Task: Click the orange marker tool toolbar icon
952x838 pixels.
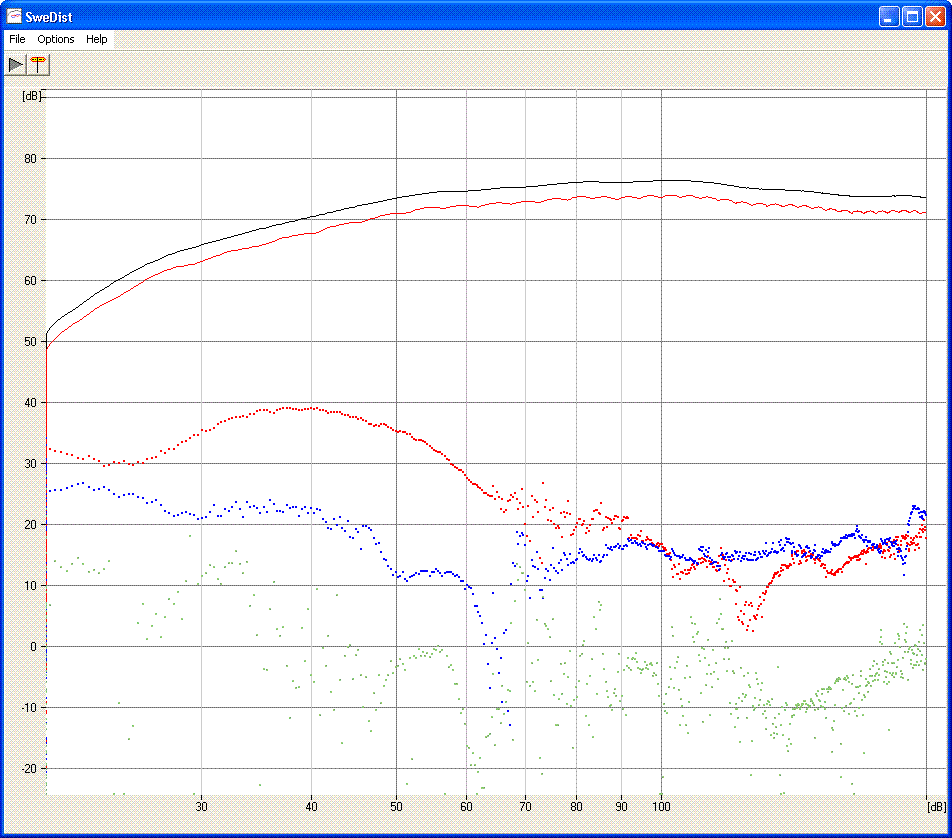Action: [x=38, y=64]
